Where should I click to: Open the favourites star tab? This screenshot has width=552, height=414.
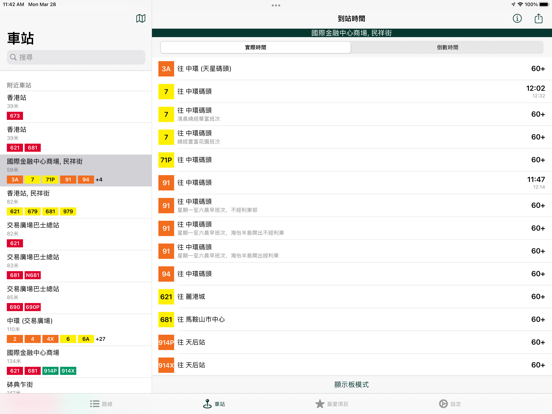[331, 404]
